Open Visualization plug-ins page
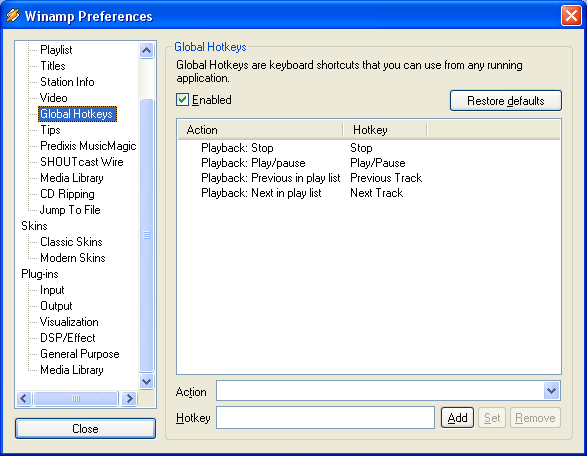 coord(69,322)
